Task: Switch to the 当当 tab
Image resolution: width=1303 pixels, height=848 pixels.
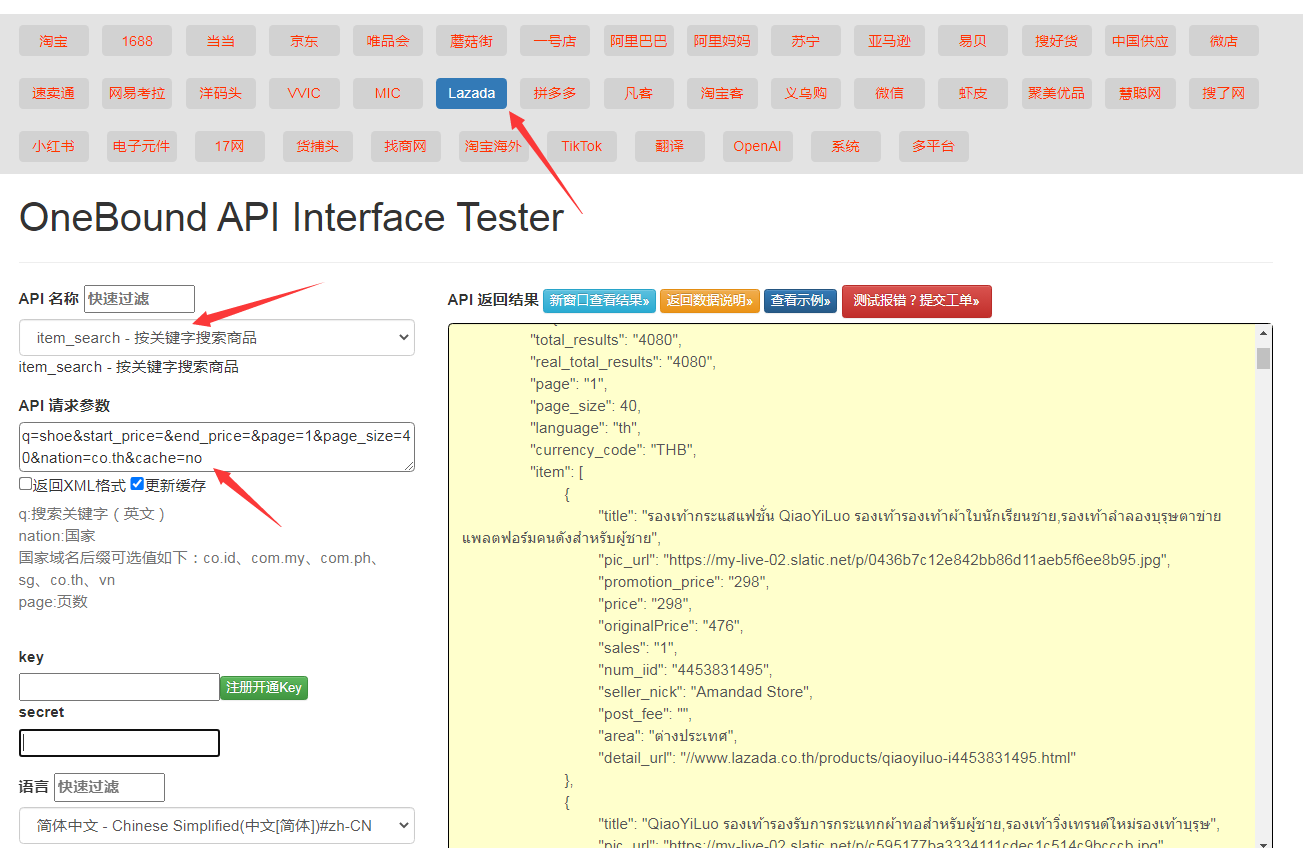Action: tap(221, 41)
